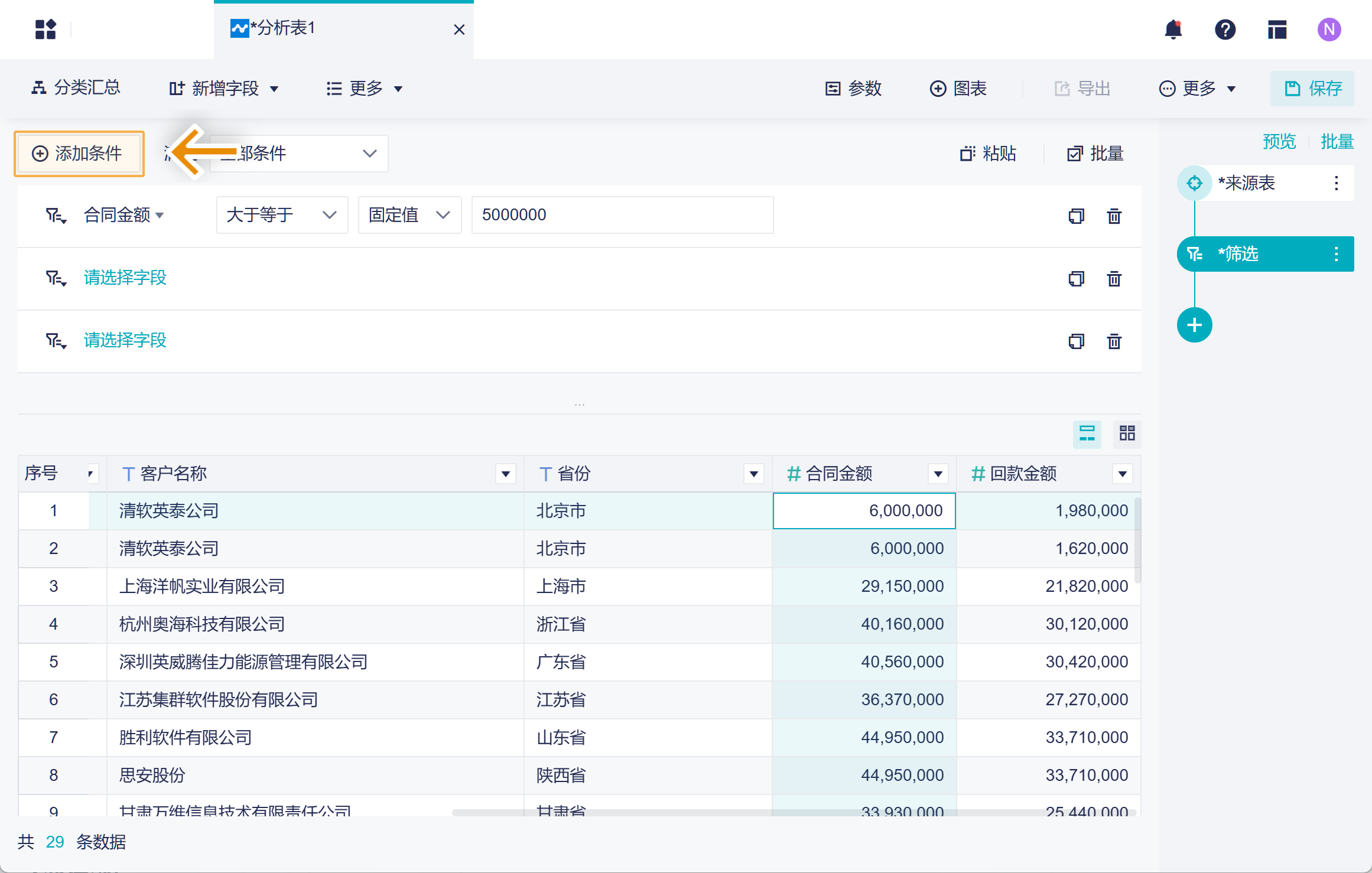Expand the 固定值 value type dropdown

pyautogui.click(x=409, y=215)
